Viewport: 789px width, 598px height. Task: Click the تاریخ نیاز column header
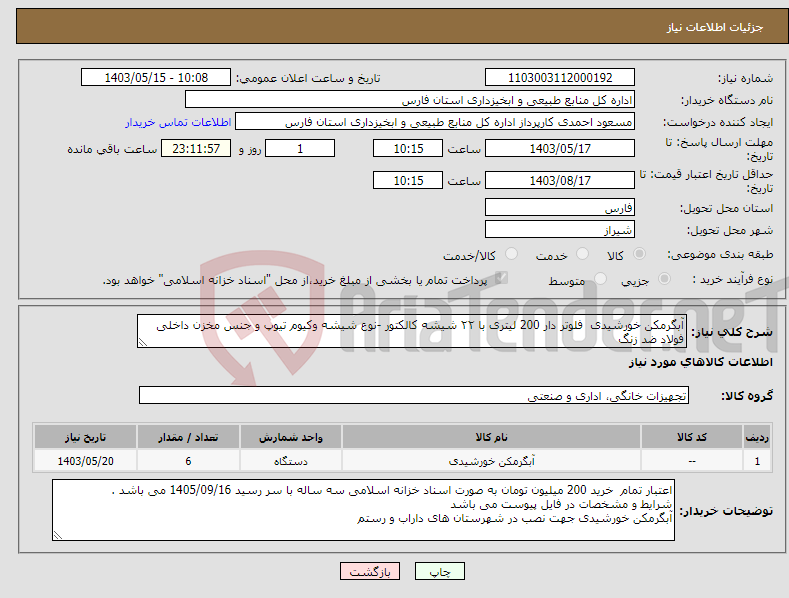click(x=85, y=437)
